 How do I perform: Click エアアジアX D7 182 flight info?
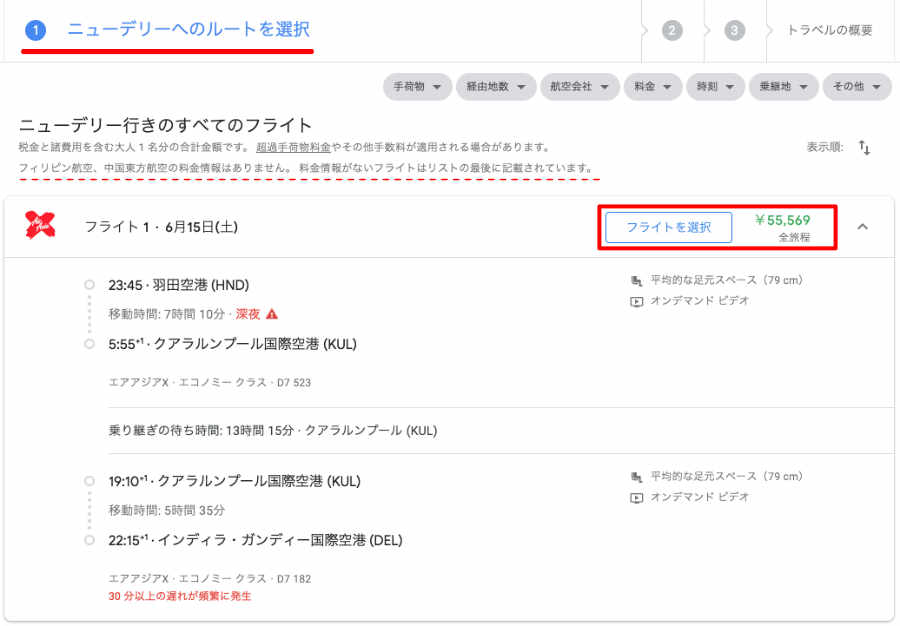[210, 579]
